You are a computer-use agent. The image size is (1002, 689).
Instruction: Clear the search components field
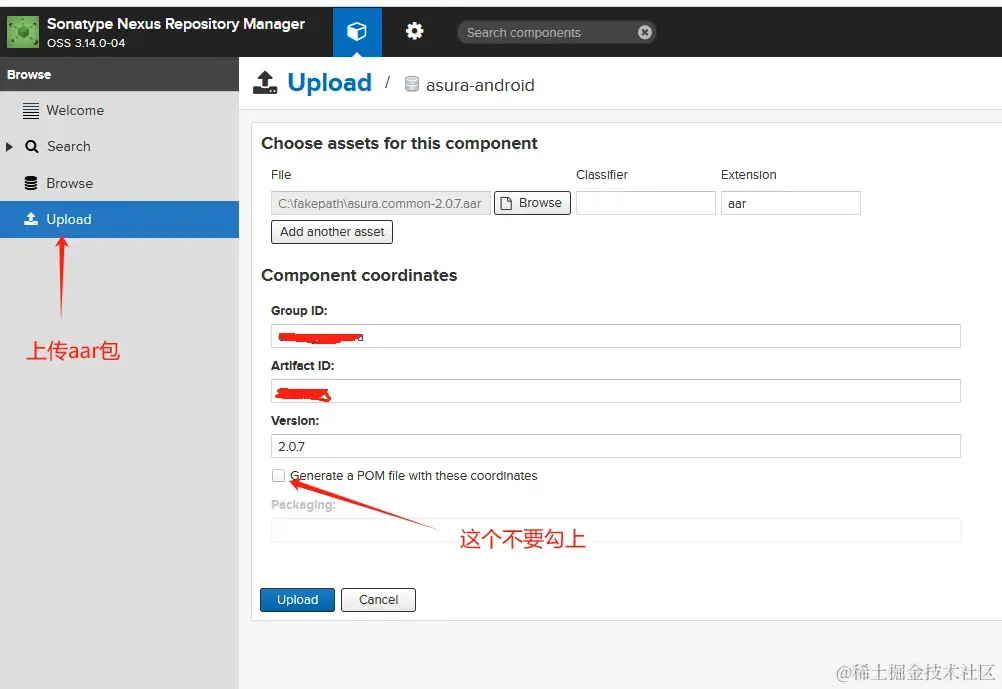(645, 32)
